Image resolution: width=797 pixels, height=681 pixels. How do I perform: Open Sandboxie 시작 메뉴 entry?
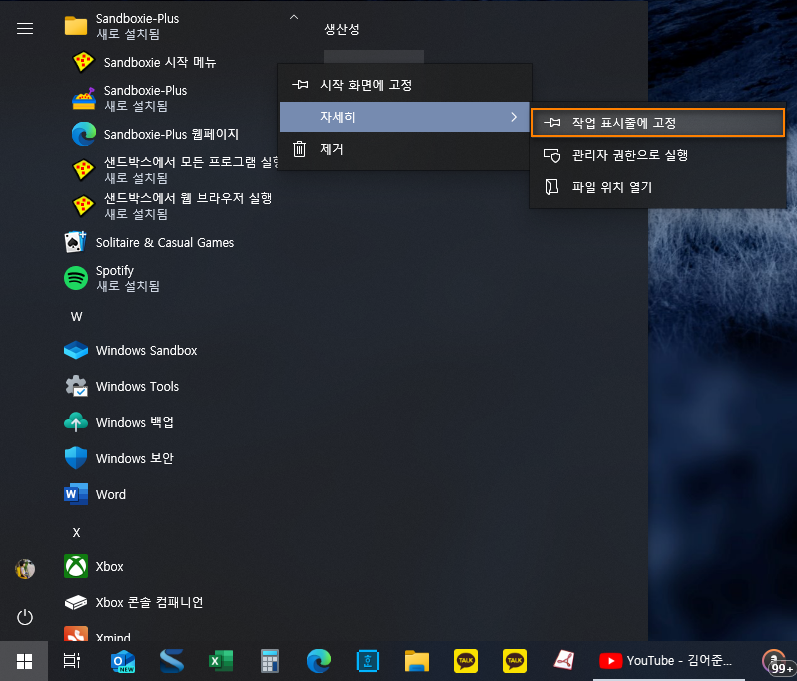(x=160, y=63)
